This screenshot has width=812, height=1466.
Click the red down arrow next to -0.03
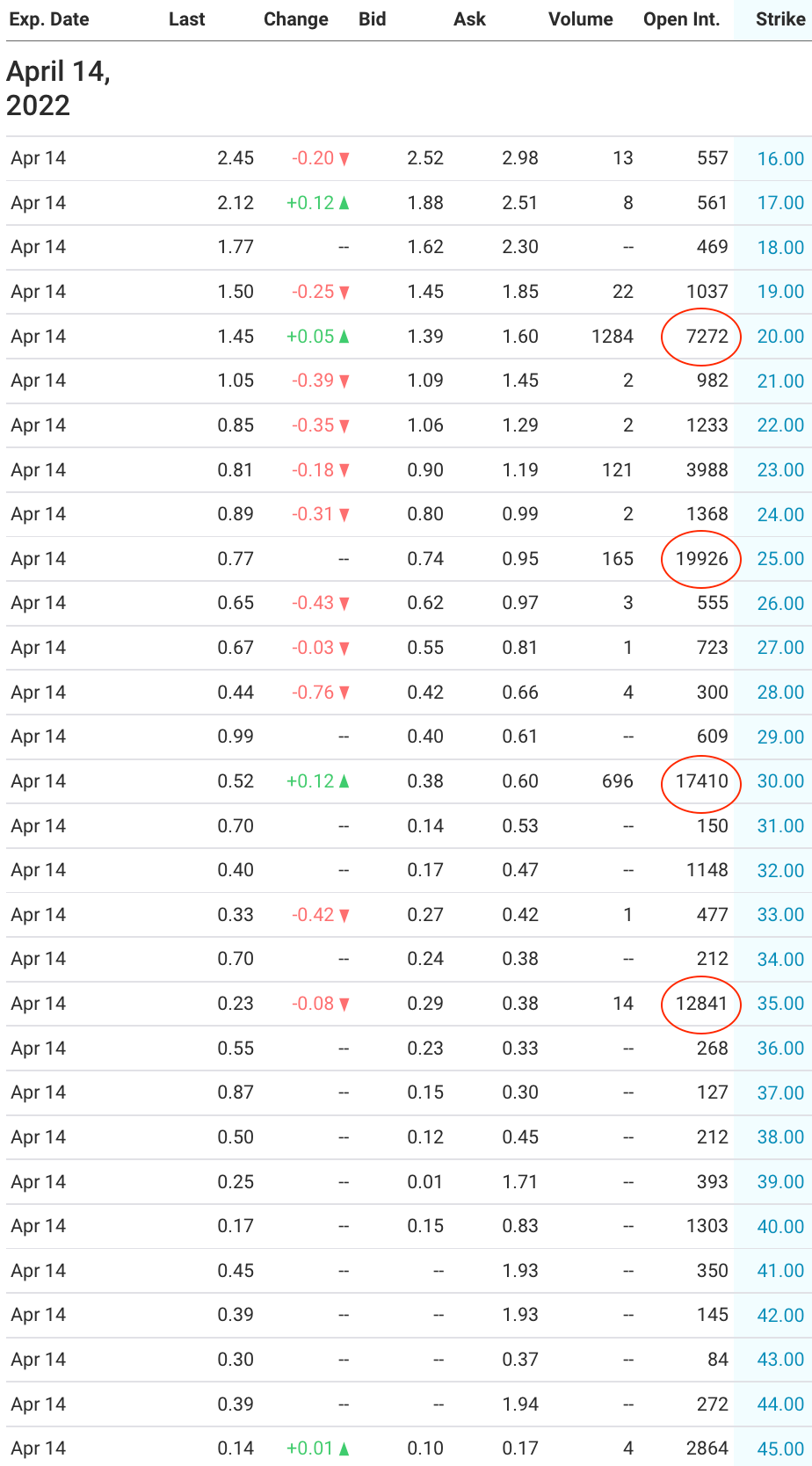pyautogui.click(x=344, y=648)
